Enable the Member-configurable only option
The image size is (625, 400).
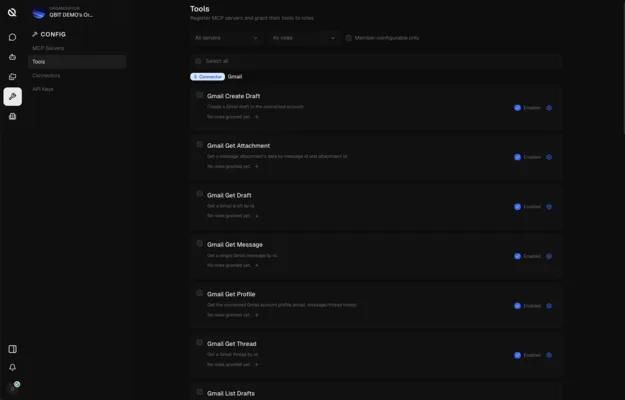point(349,38)
